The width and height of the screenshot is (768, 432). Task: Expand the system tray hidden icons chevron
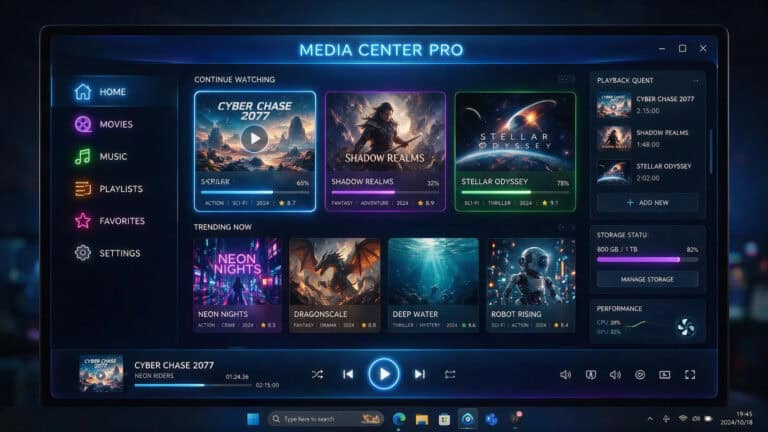point(650,419)
